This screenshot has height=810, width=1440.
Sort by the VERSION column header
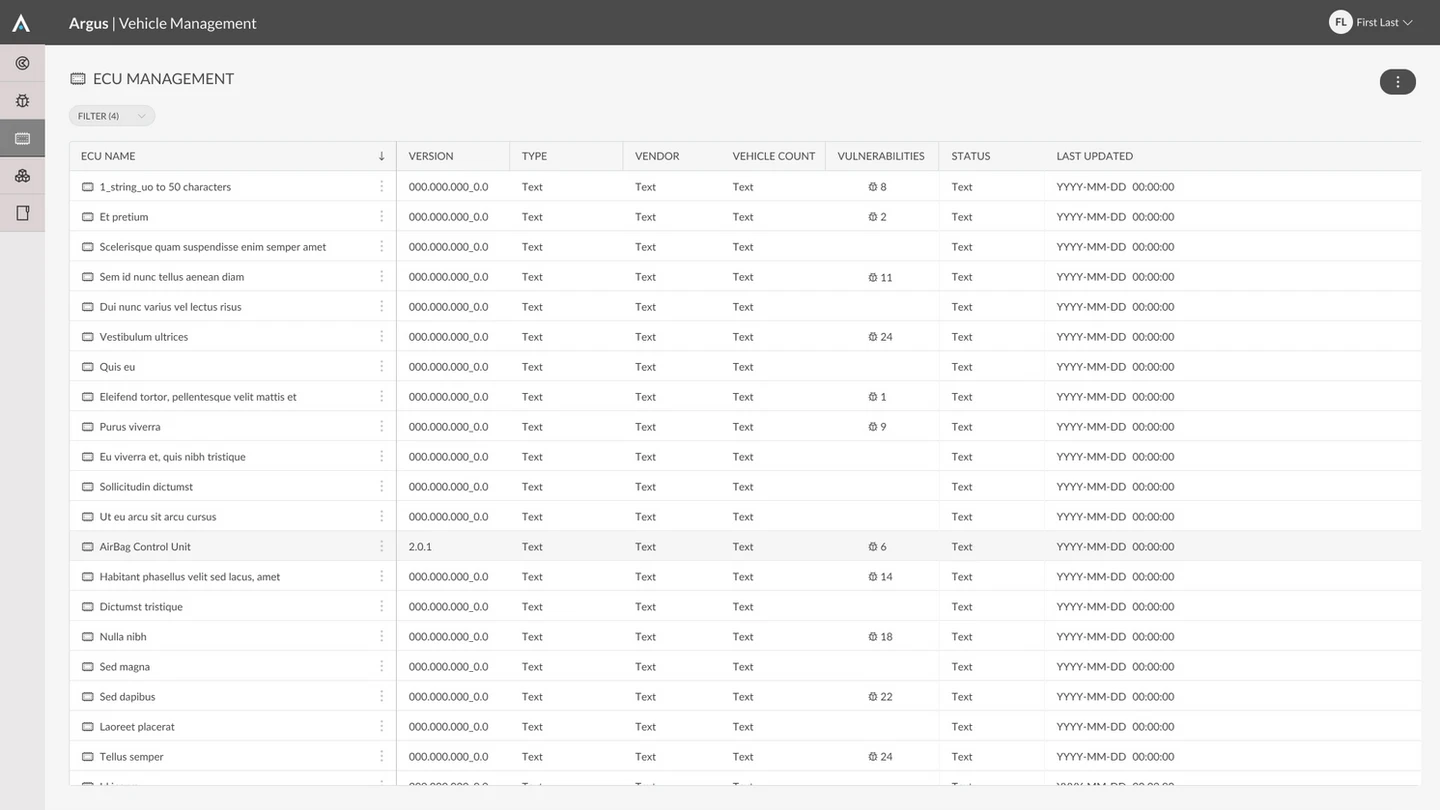431,156
